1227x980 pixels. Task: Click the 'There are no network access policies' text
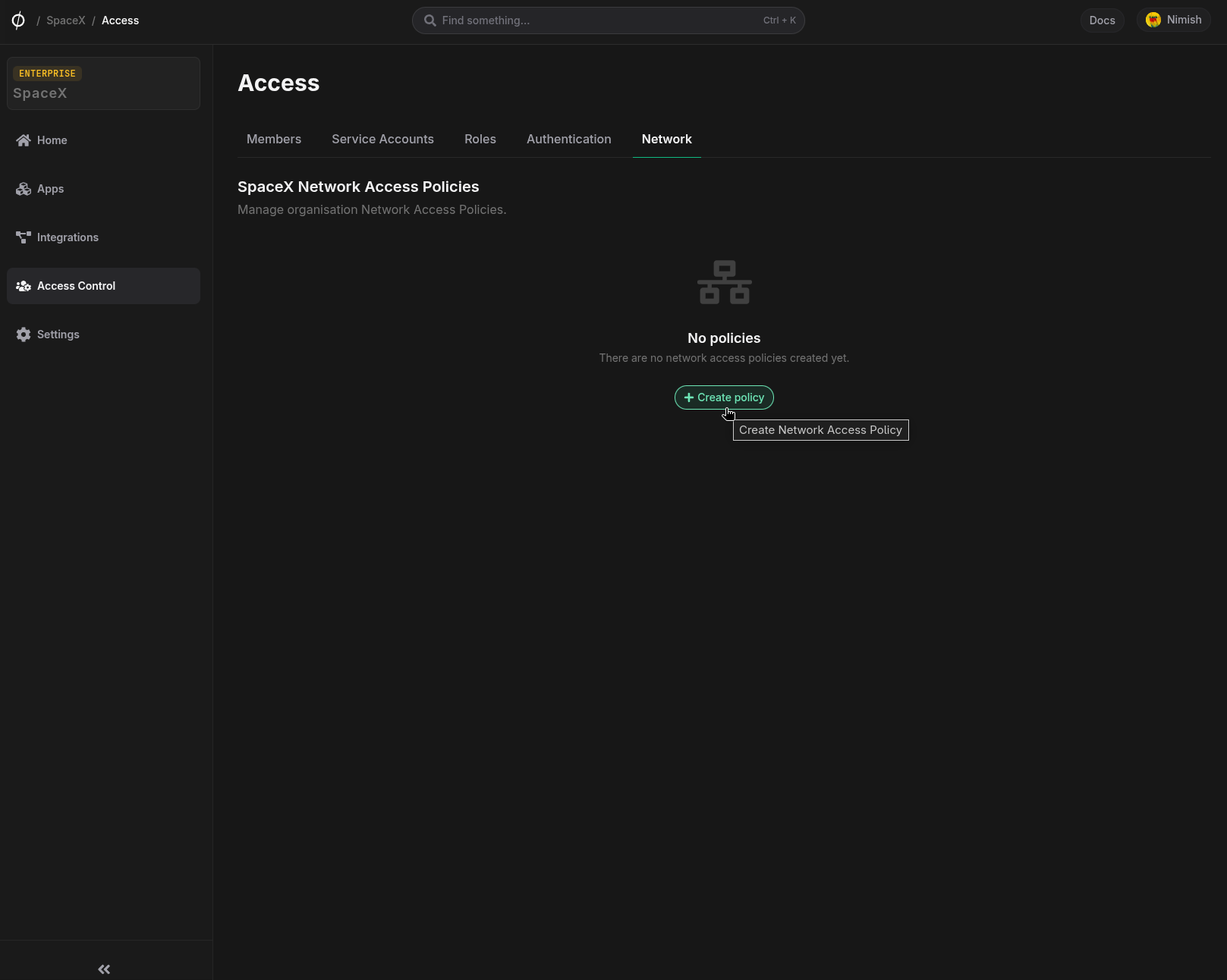[x=724, y=358]
